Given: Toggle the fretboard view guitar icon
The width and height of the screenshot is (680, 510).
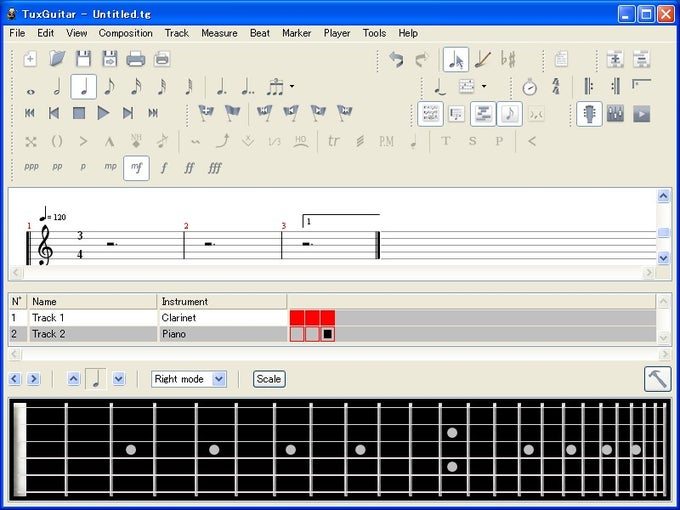Looking at the screenshot, I should click(589, 114).
